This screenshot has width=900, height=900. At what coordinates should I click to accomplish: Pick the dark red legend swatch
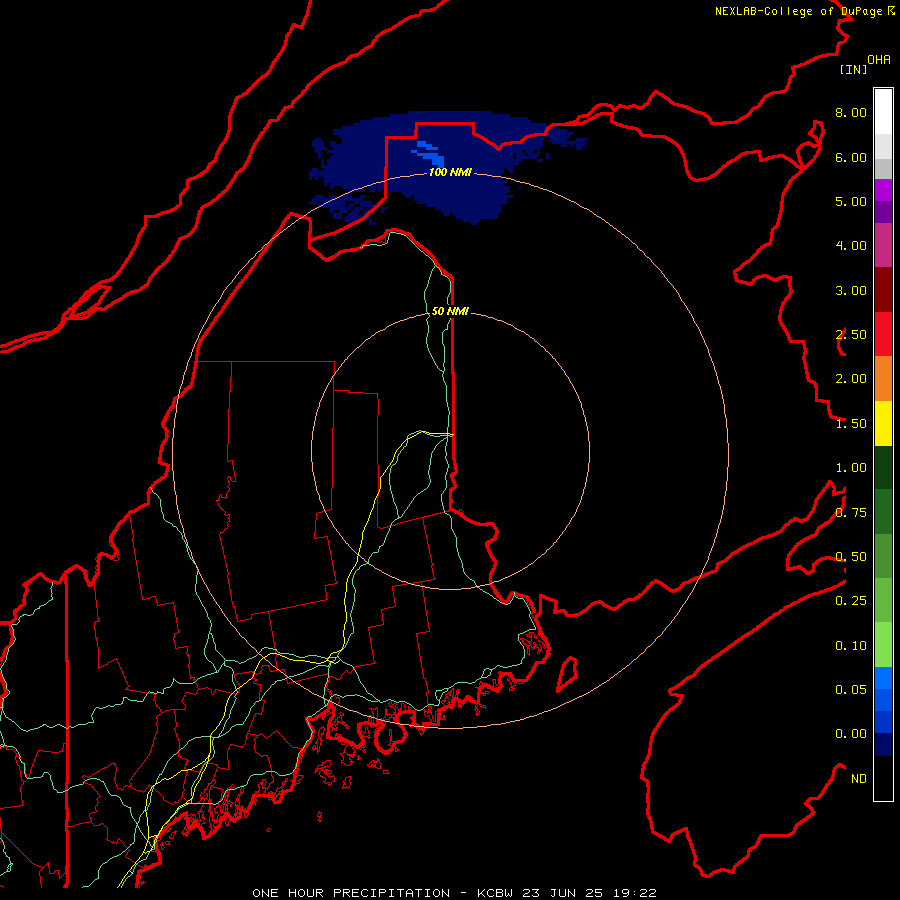(883, 290)
